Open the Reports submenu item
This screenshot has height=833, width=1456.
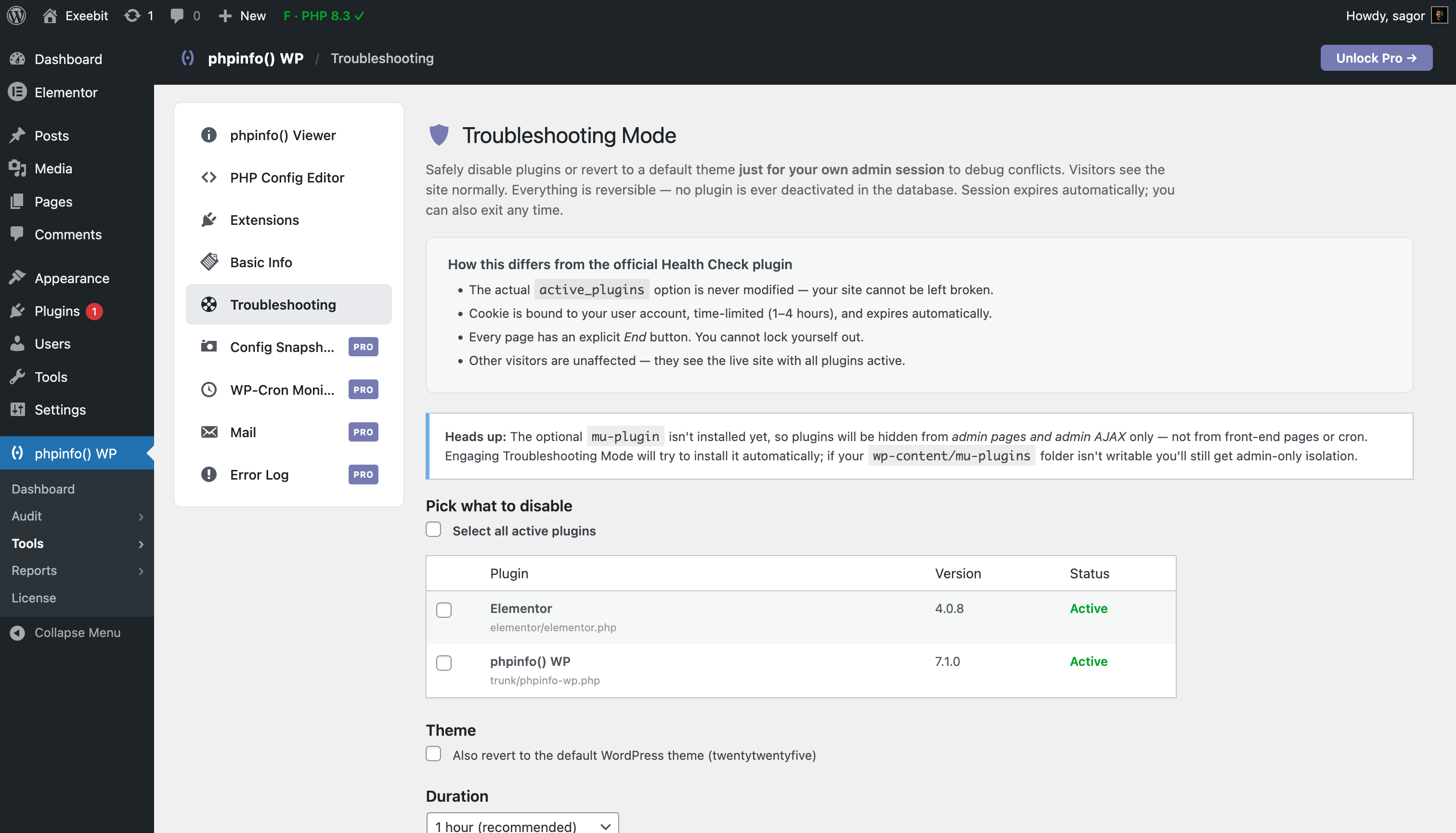[x=34, y=571]
